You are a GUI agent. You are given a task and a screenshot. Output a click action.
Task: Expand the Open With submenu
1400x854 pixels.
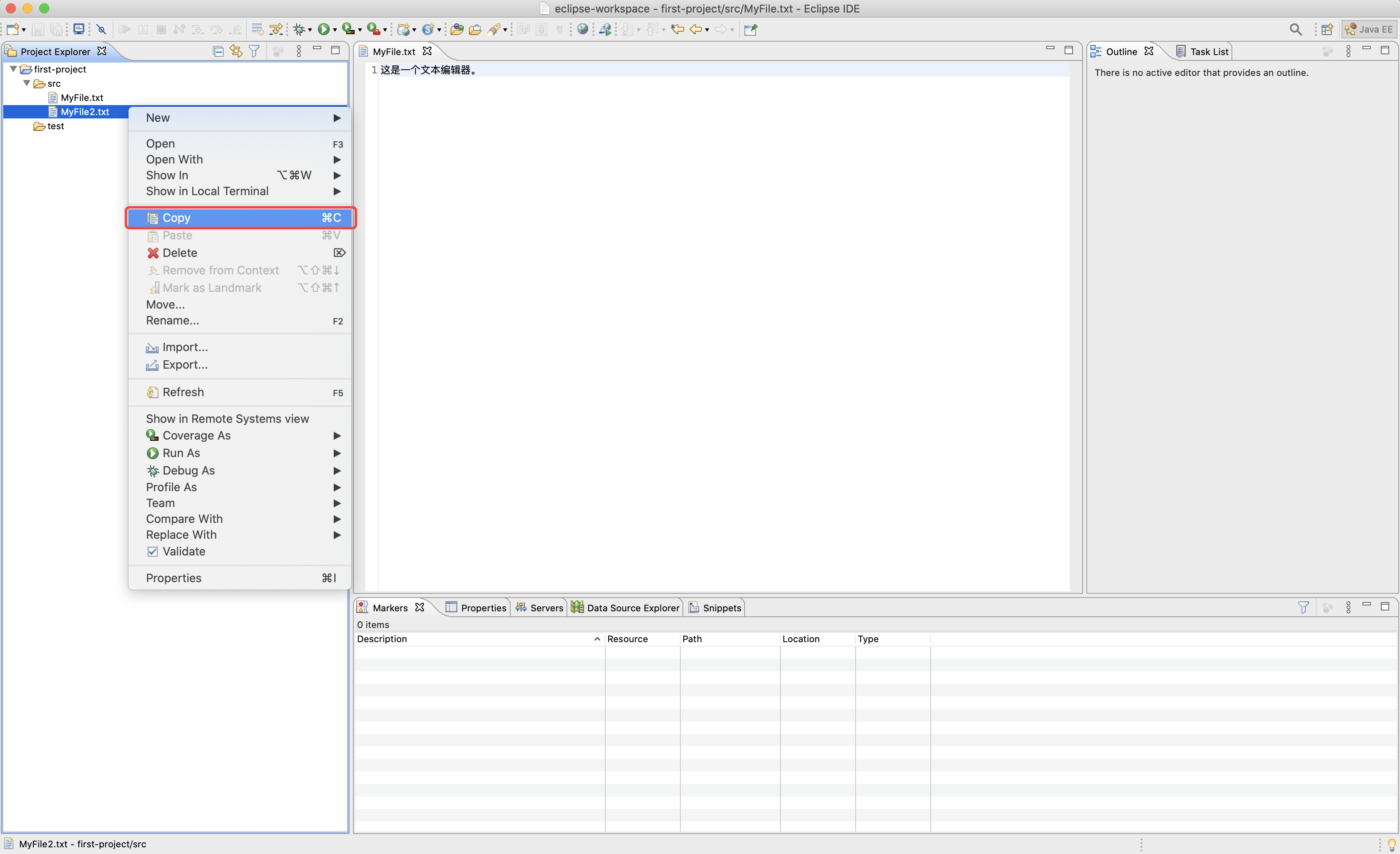pos(240,160)
